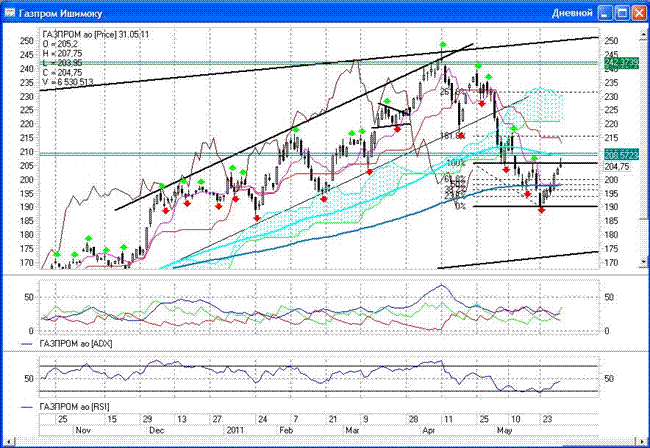This screenshot has height=448, width=650.
Task: Click the 0% Fibonacci level label
Action: coord(460,206)
